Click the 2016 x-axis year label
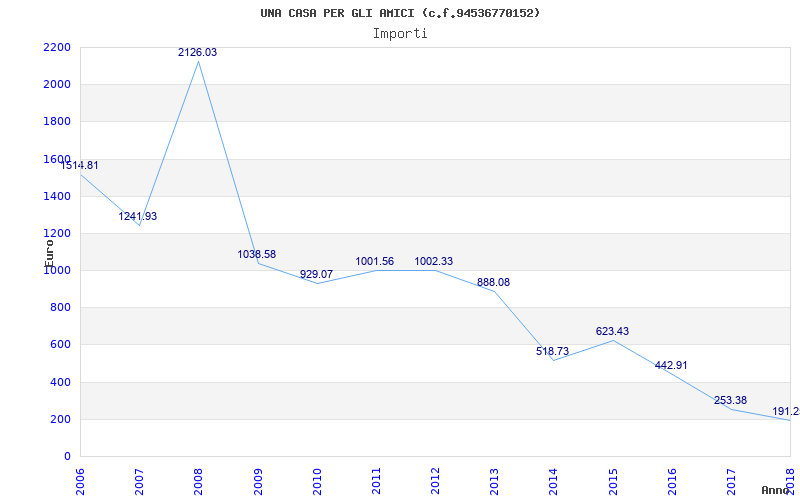Image resolution: width=800 pixels, height=500 pixels. click(672, 481)
